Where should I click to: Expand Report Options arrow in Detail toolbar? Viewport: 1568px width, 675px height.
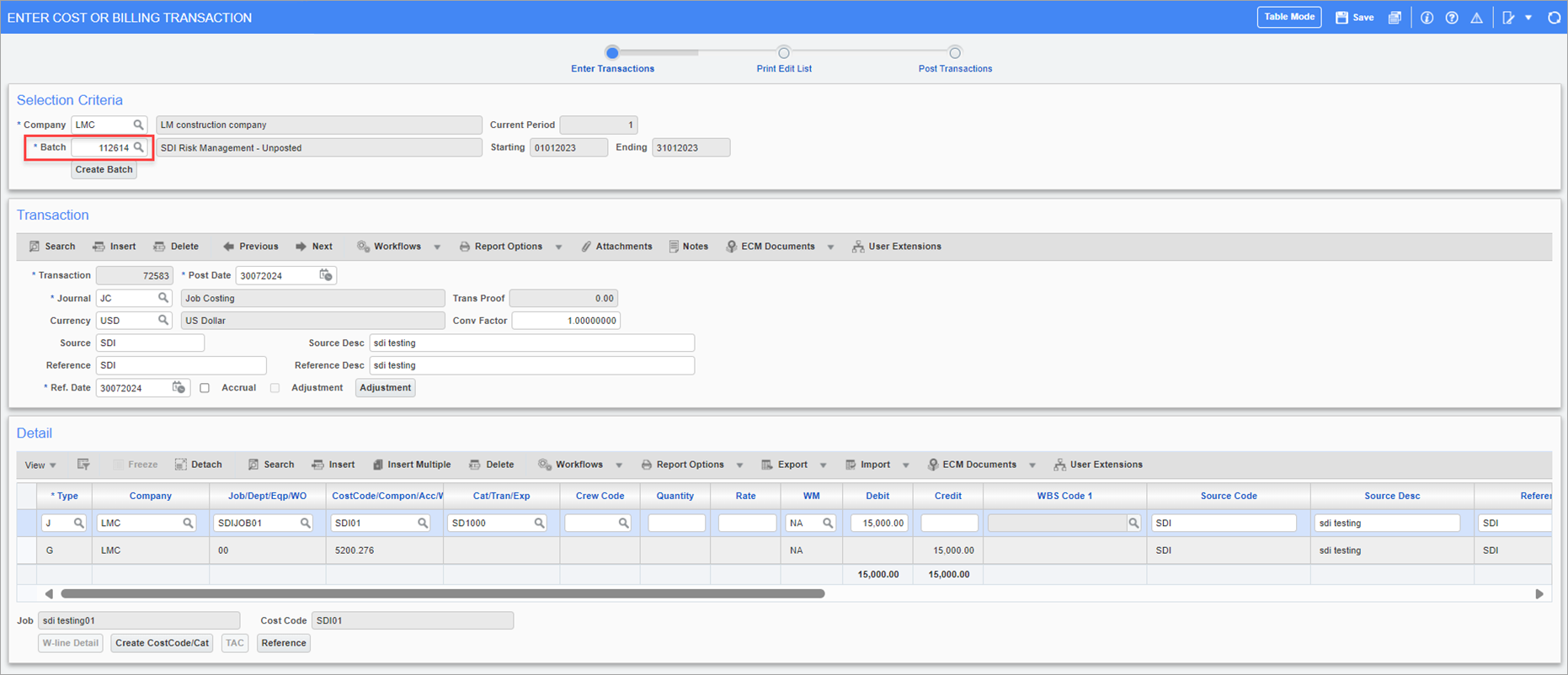point(740,465)
